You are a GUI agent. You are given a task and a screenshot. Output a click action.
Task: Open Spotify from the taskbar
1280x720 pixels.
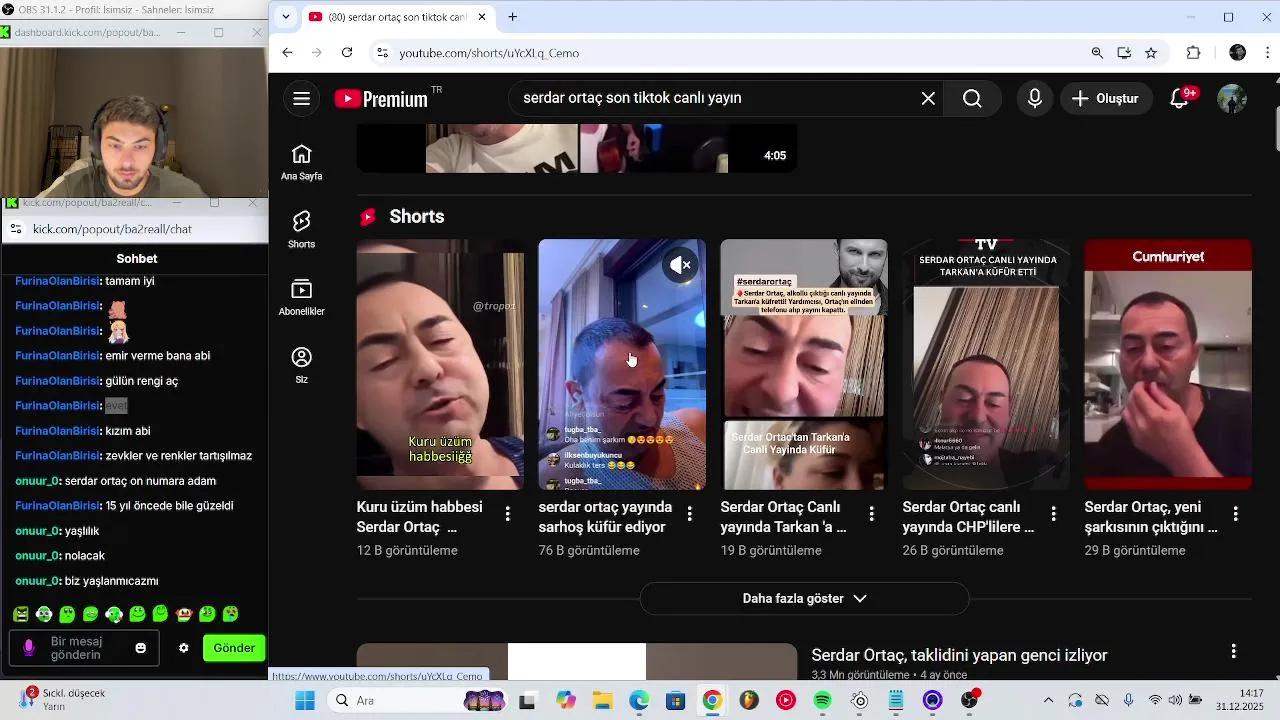point(822,700)
